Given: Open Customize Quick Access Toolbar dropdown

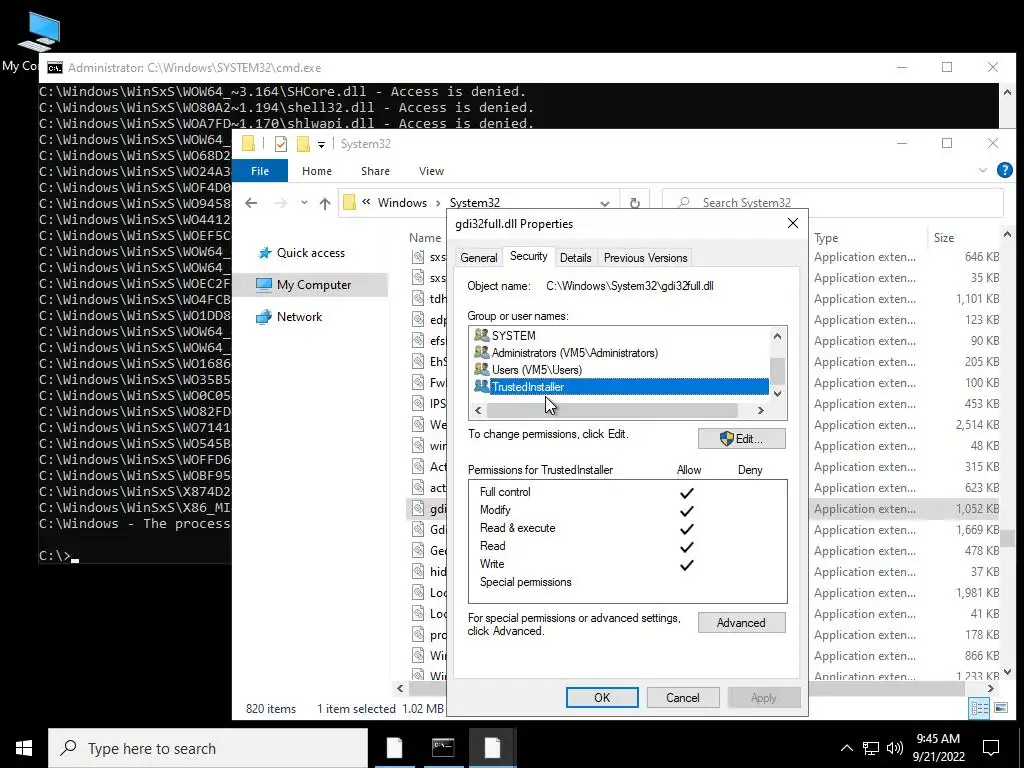Looking at the screenshot, I should coord(321,144).
